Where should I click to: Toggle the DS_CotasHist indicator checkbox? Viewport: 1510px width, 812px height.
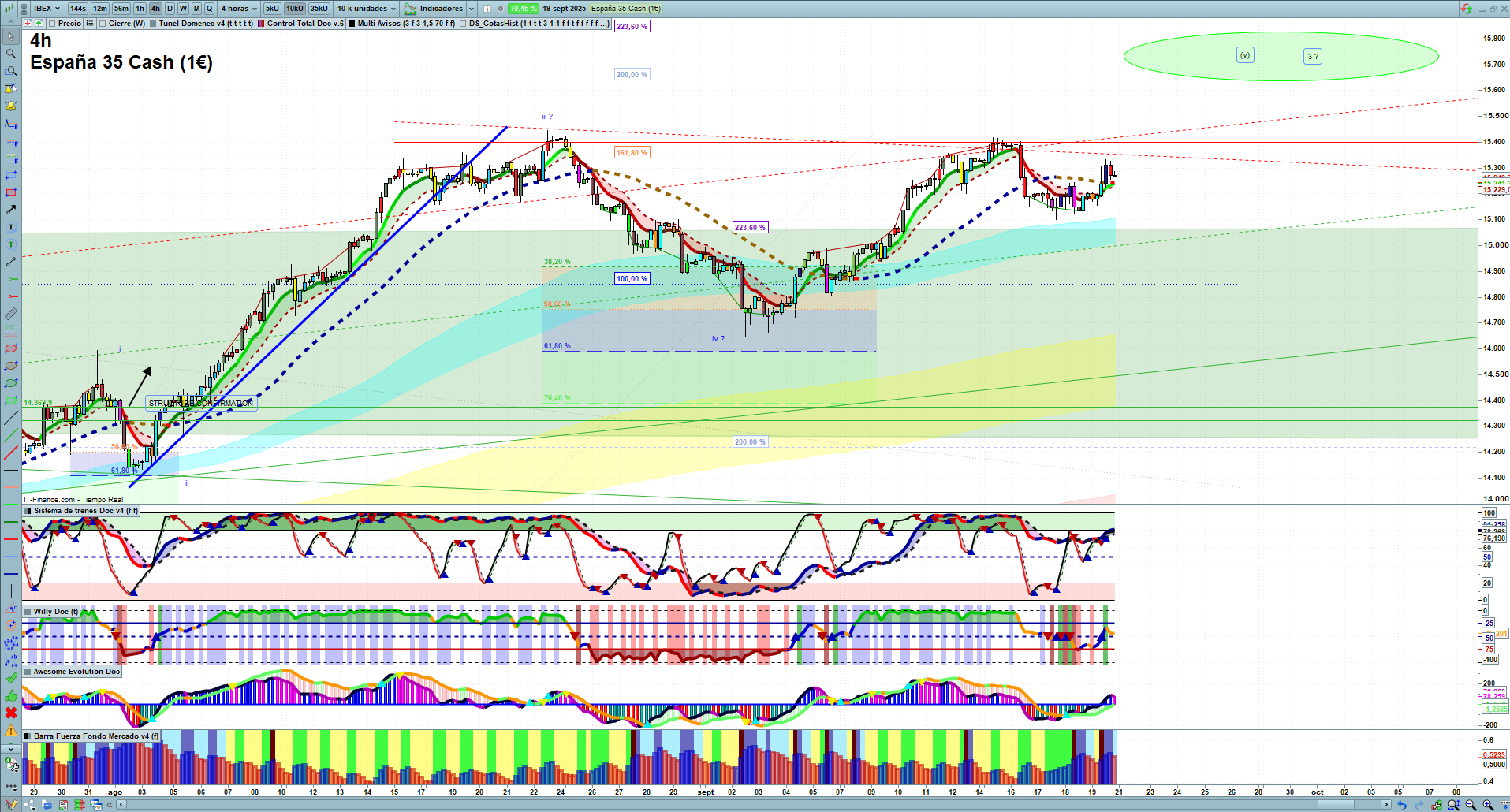pos(463,24)
